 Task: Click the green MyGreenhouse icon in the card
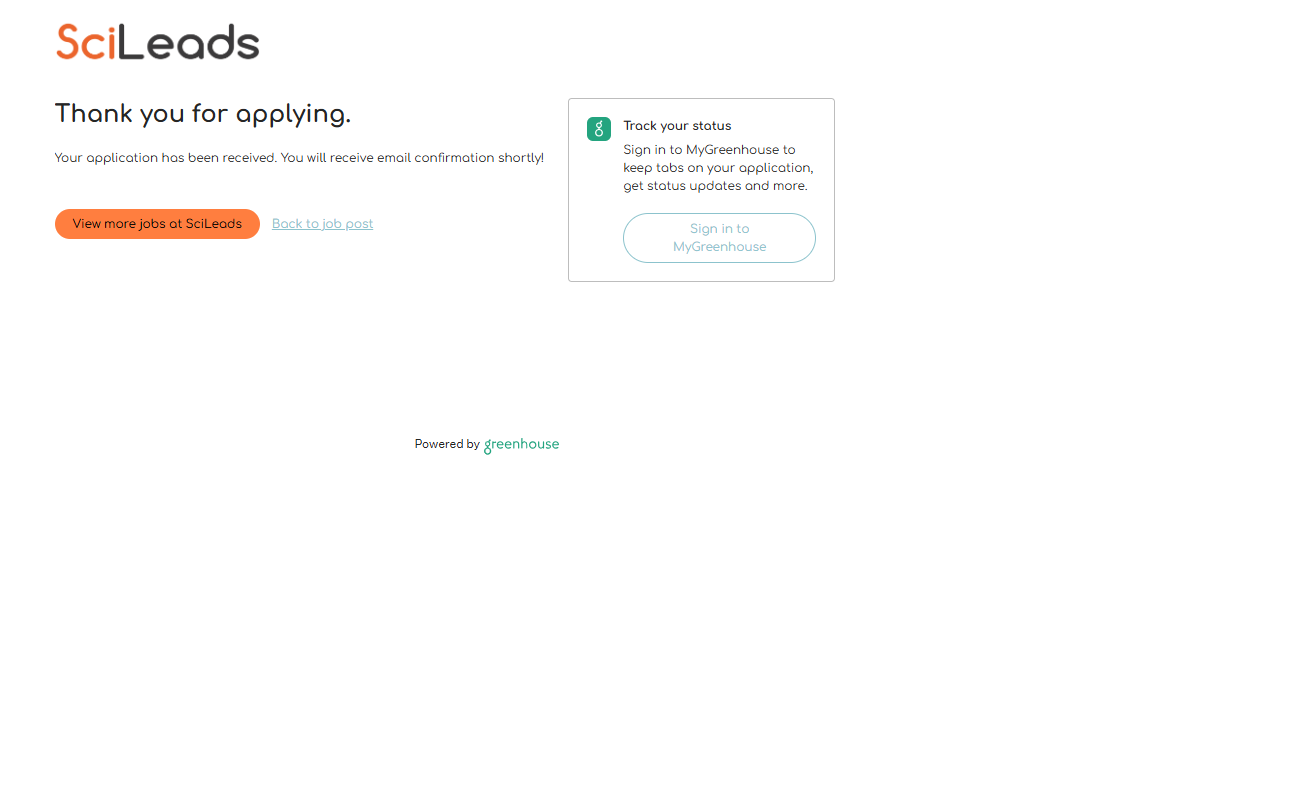pyautogui.click(x=598, y=129)
